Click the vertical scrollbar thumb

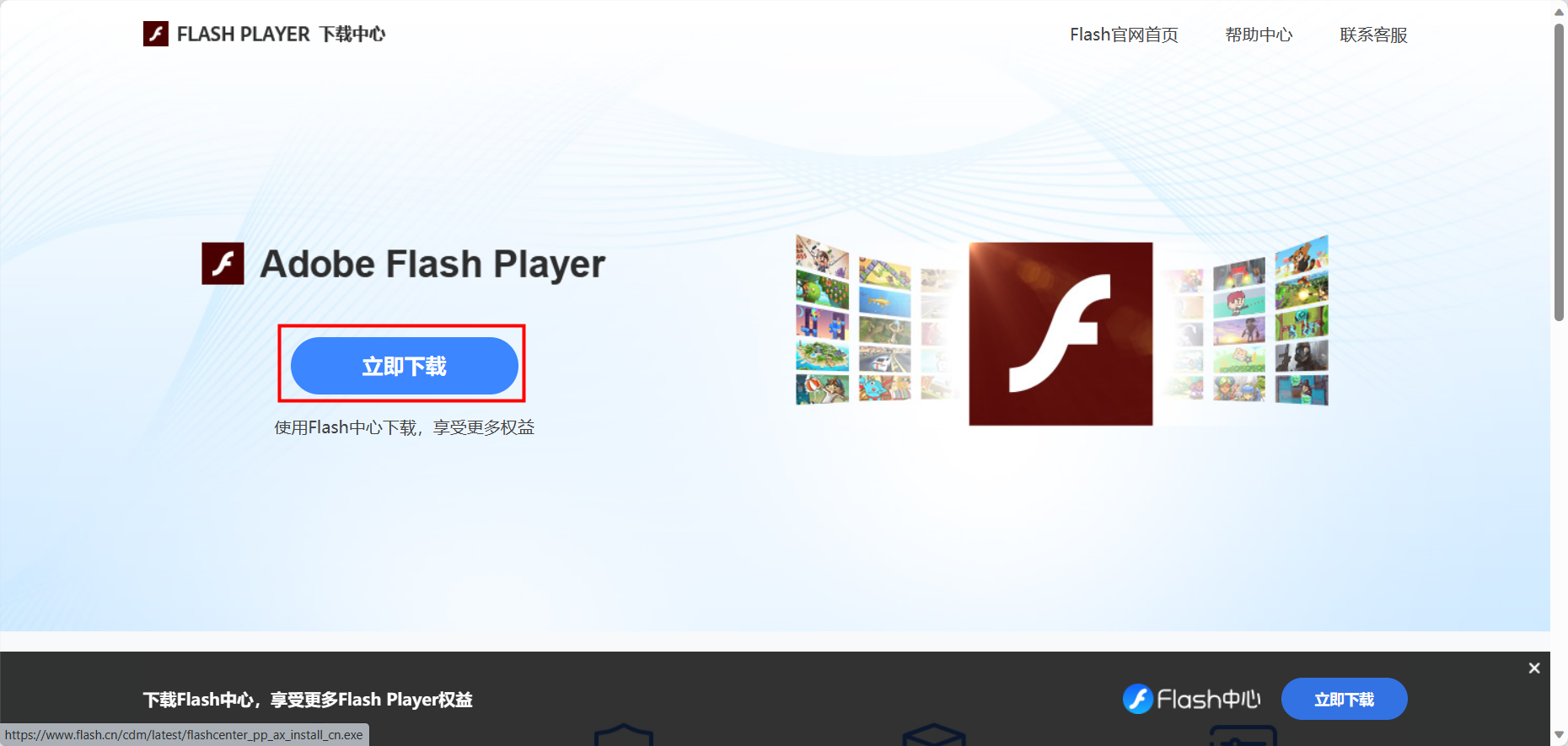1559,171
